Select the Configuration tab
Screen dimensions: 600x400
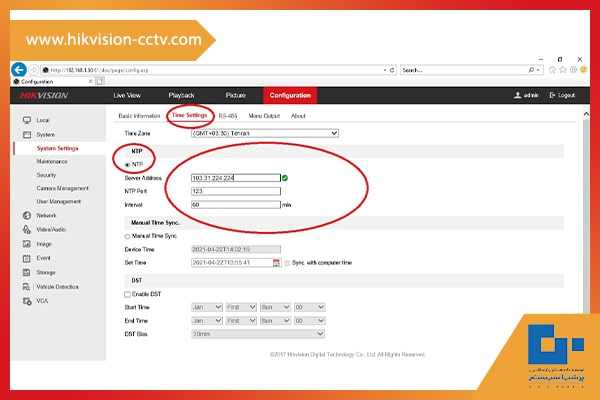pos(290,95)
